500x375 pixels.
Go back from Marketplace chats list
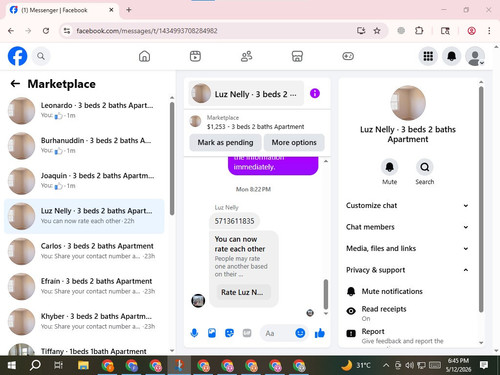pos(15,84)
